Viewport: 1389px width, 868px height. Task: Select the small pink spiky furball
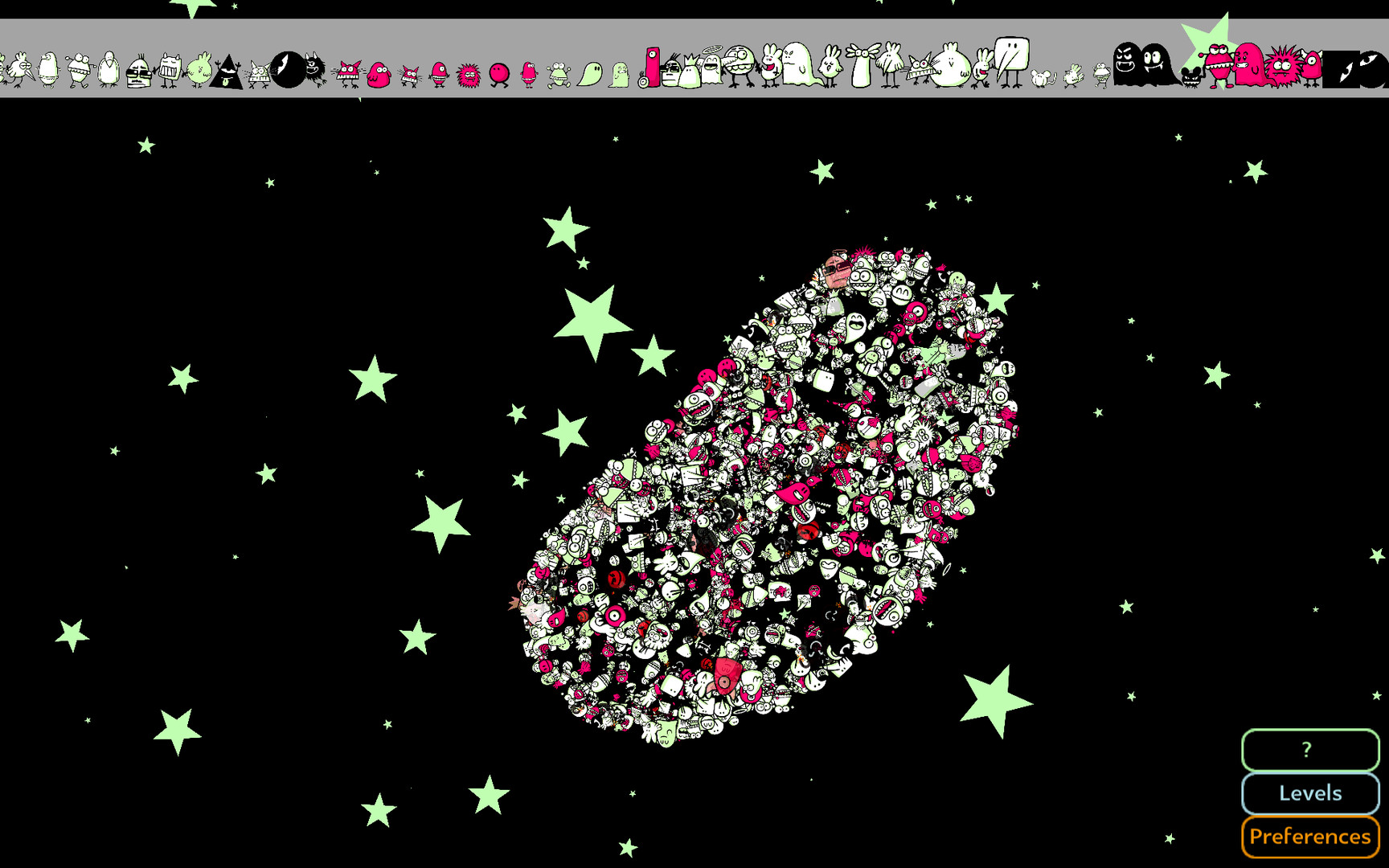[469, 76]
